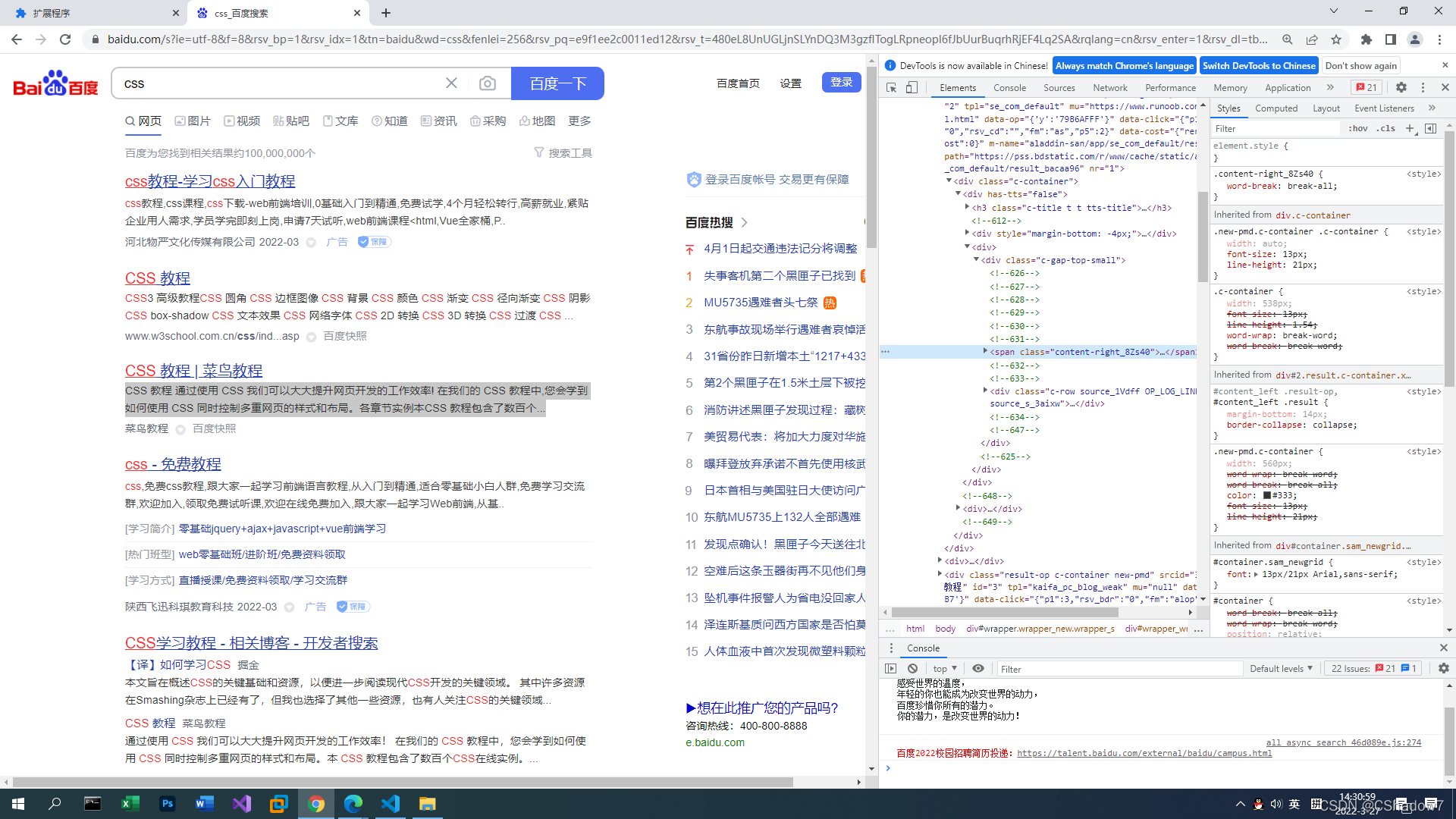The width and height of the screenshot is (1456, 819).
Task: Click the red 21 errors badge in DevTools toolbar
Action: coord(1367,88)
